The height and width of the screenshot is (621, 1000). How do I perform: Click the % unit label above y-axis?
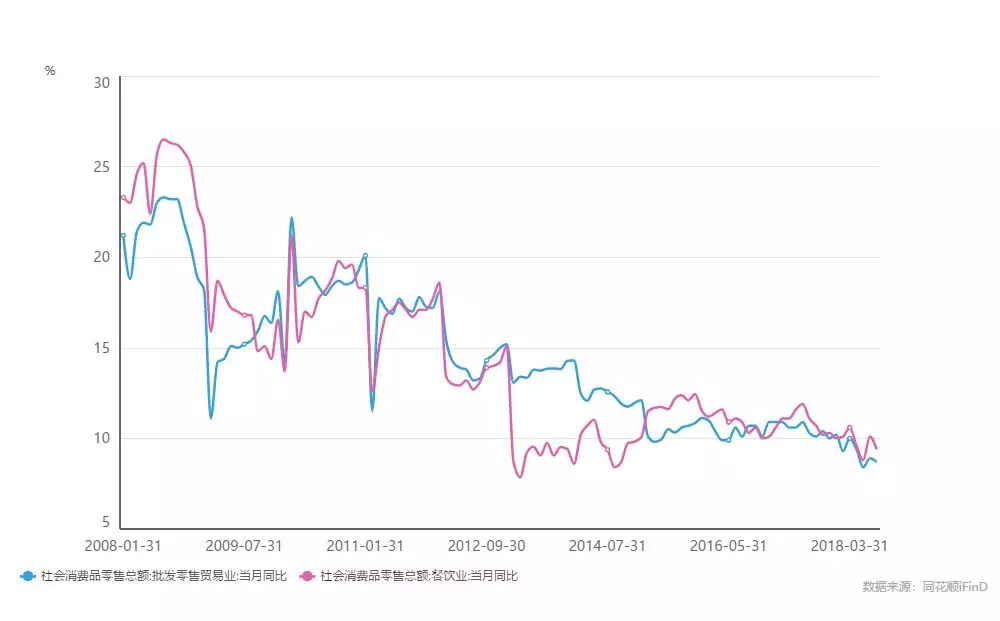pos(50,70)
